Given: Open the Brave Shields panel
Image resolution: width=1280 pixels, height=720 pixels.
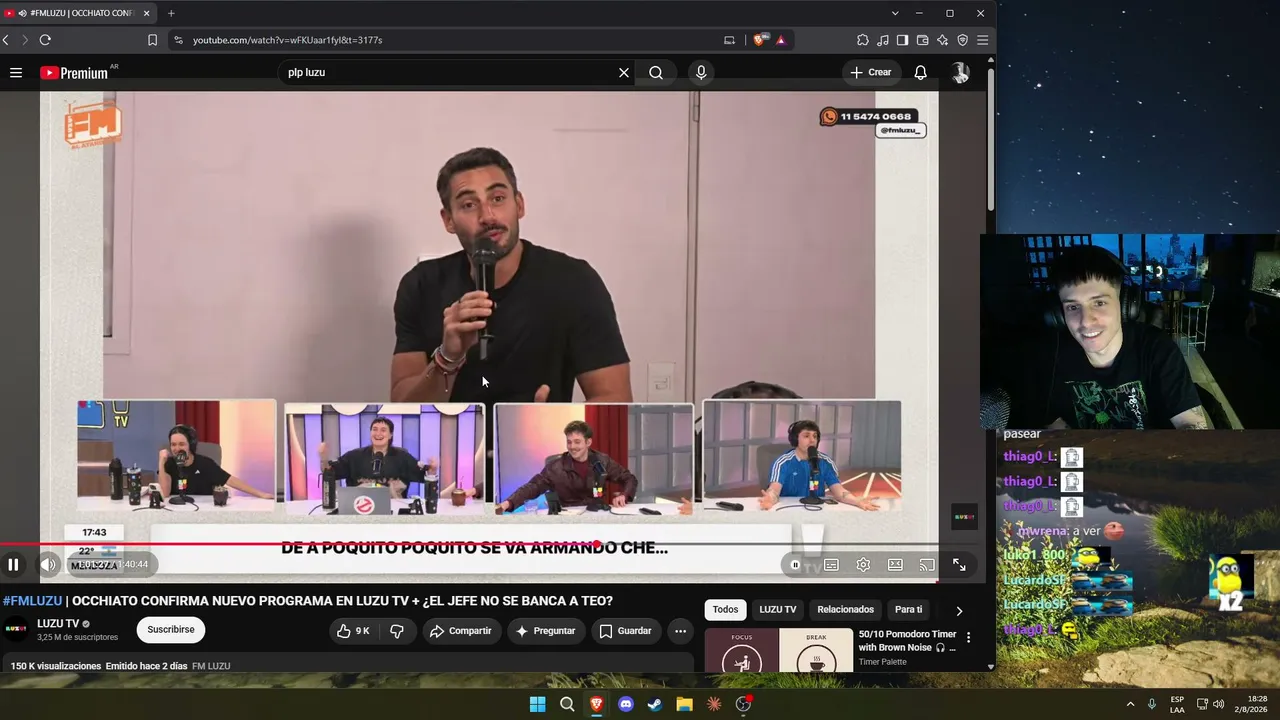Looking at the screenshot, I should click(761, 40).
